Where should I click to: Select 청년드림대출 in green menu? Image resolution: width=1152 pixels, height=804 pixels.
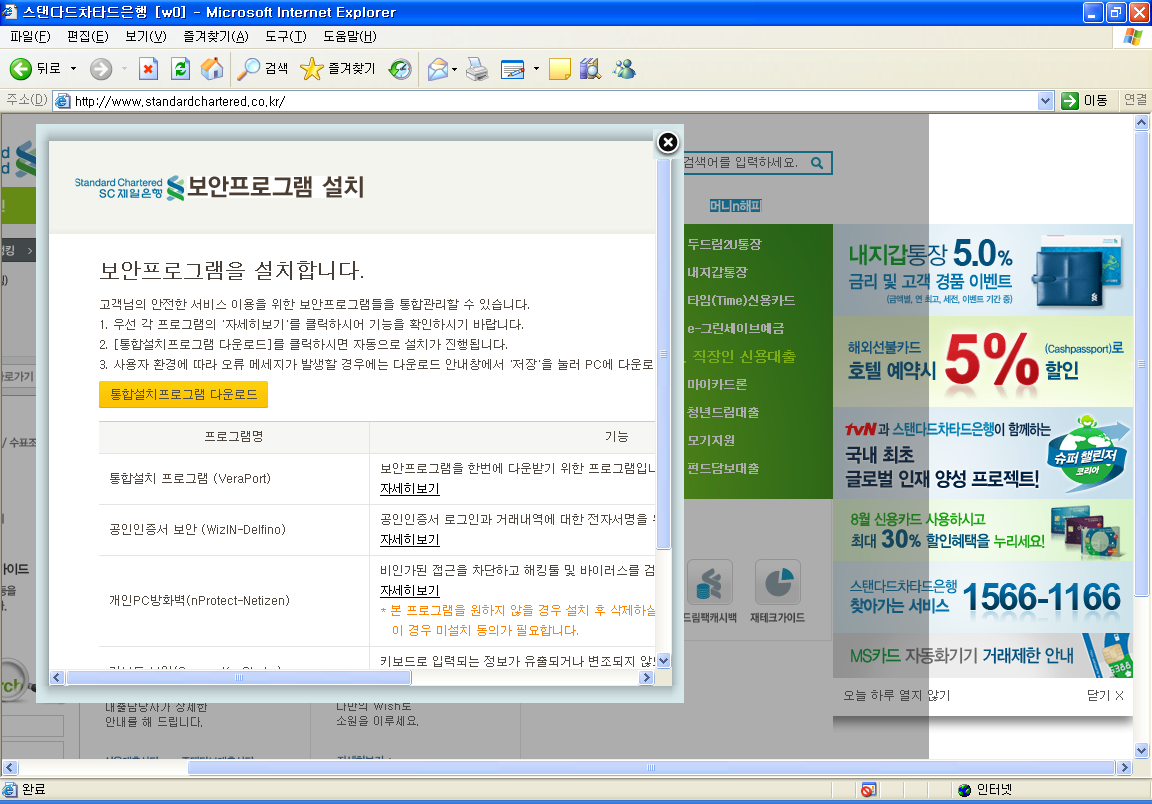click(x=723, y=412)
